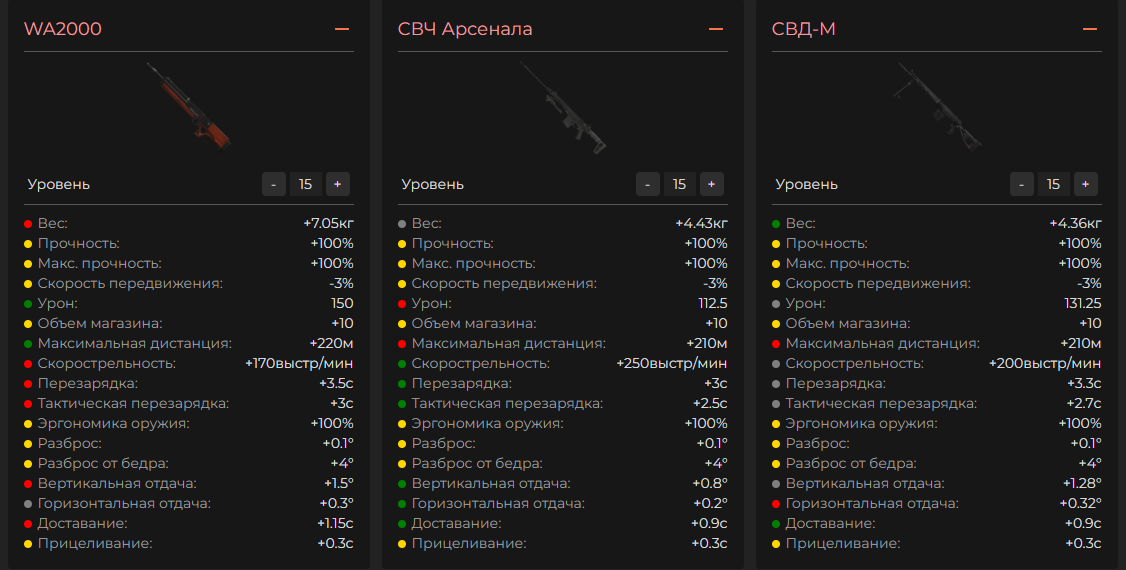The width and height of the screenshot is (1126, 570).
Task: Click red dot beside СВД-М Горизонтальная отдача
Action: point(776,504)
